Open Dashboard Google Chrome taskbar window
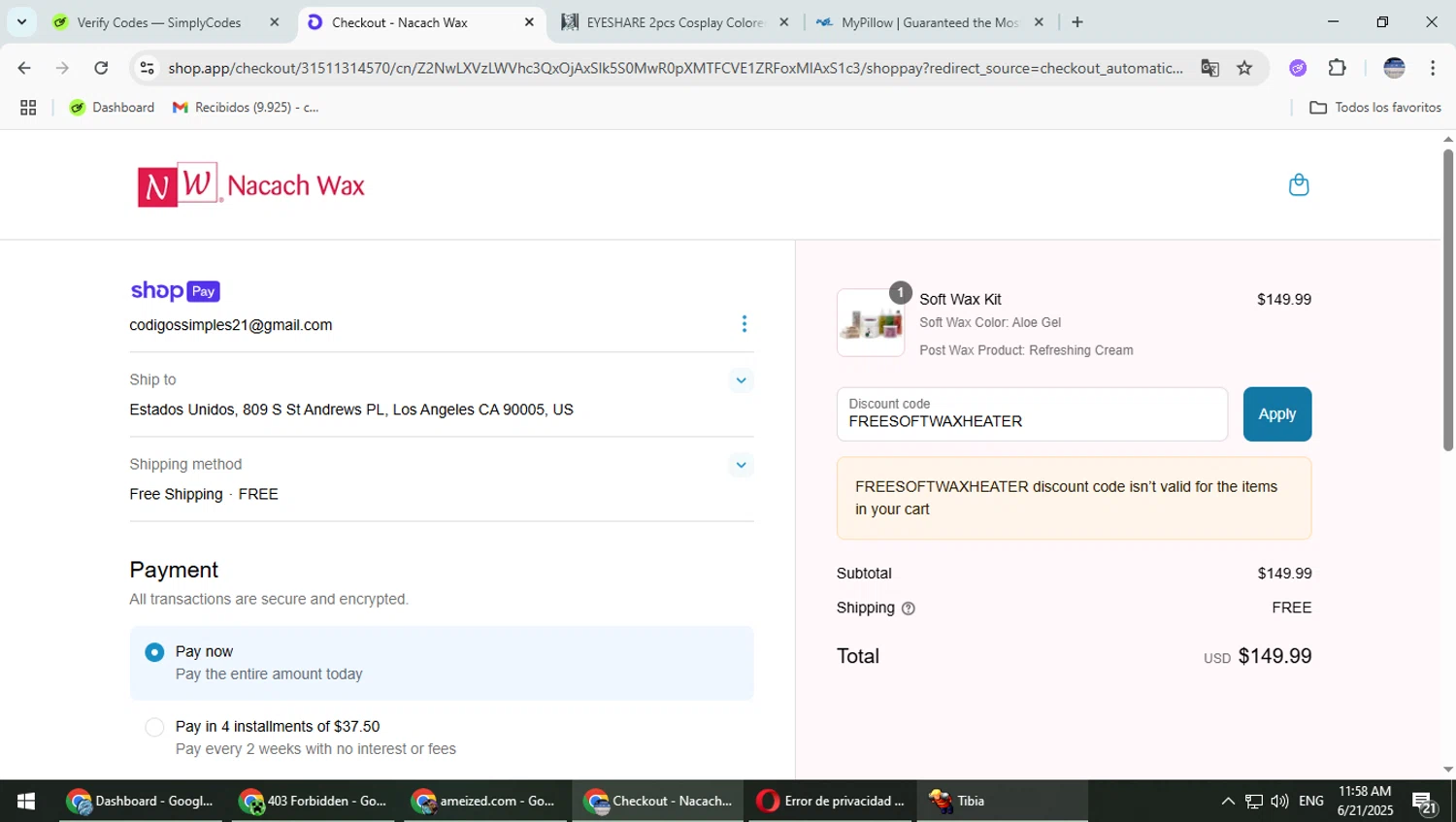 141,801
